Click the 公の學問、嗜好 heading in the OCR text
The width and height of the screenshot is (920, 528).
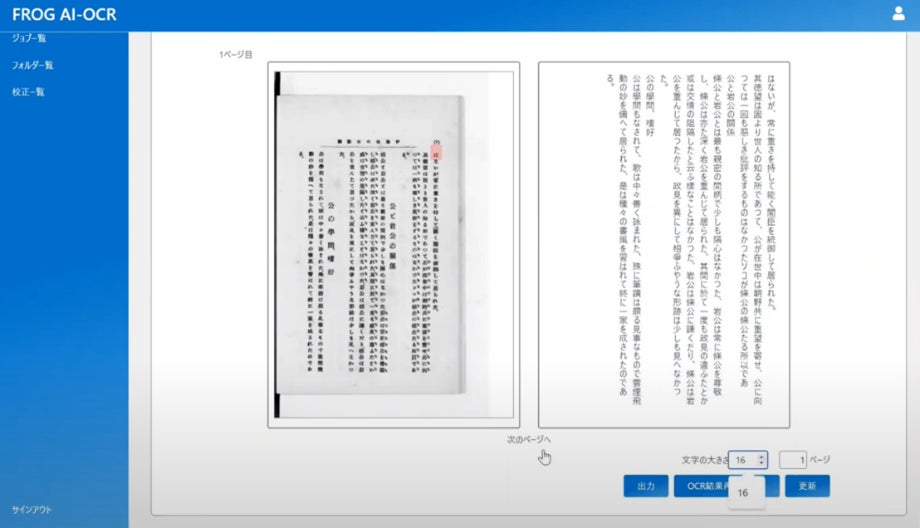pyautogui.click(x=650, y=106)
